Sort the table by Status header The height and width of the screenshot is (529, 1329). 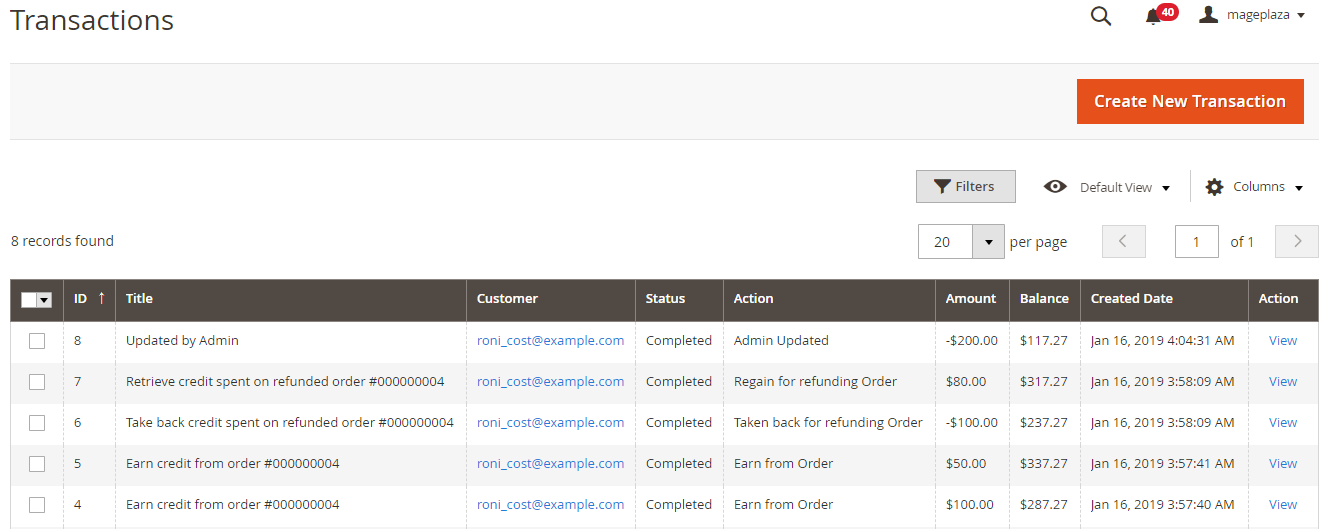coord(665,298)
